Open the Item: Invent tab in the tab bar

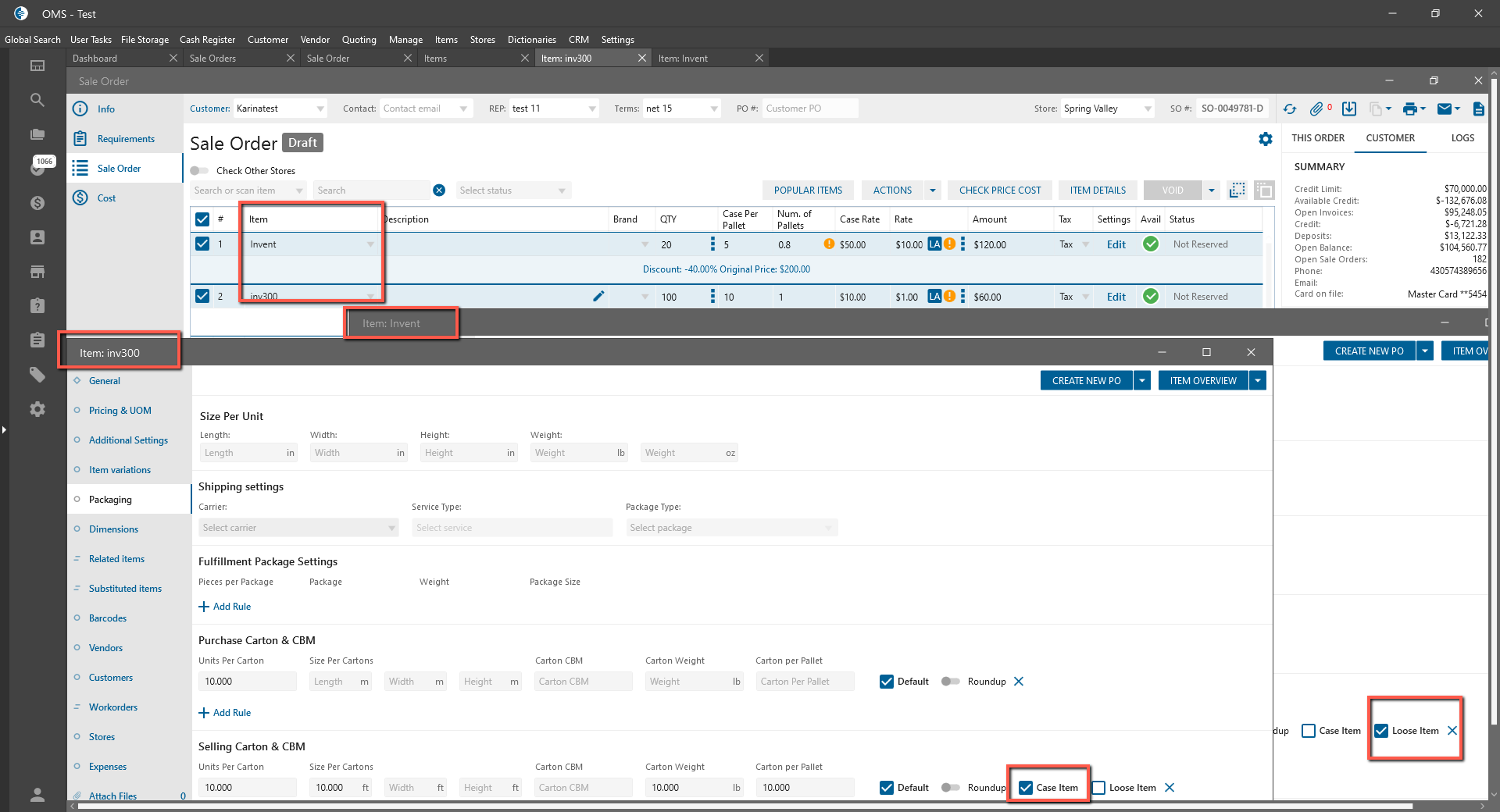(x=683, y=59)
